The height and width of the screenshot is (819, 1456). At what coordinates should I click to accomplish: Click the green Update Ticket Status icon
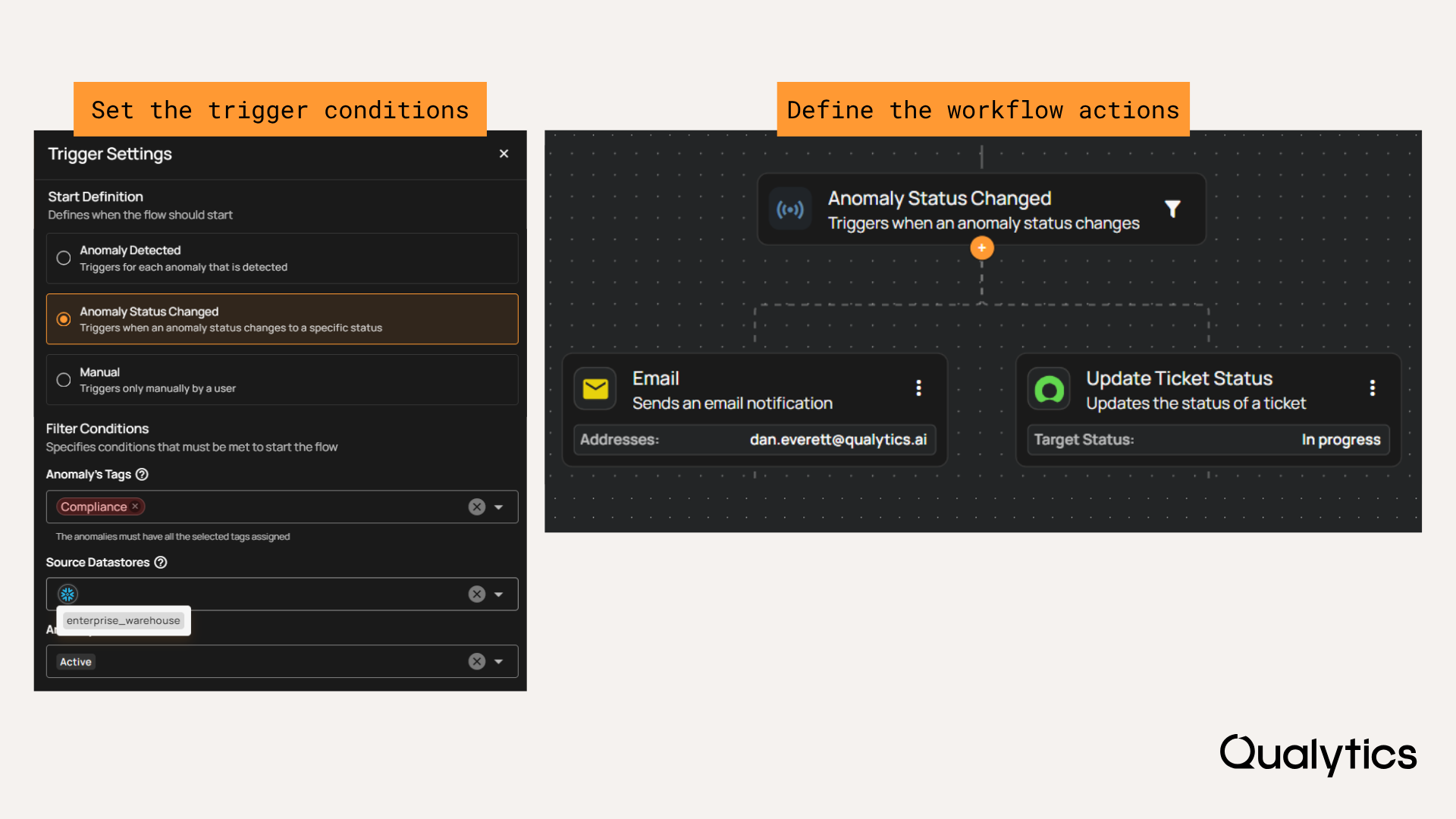[x=1050, y=390]
